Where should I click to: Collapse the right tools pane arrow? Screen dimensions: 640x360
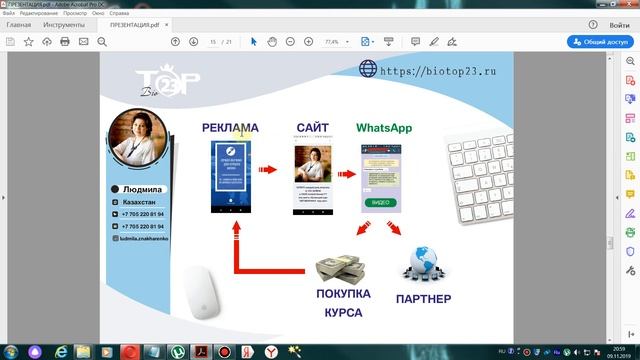pos(617,198)
